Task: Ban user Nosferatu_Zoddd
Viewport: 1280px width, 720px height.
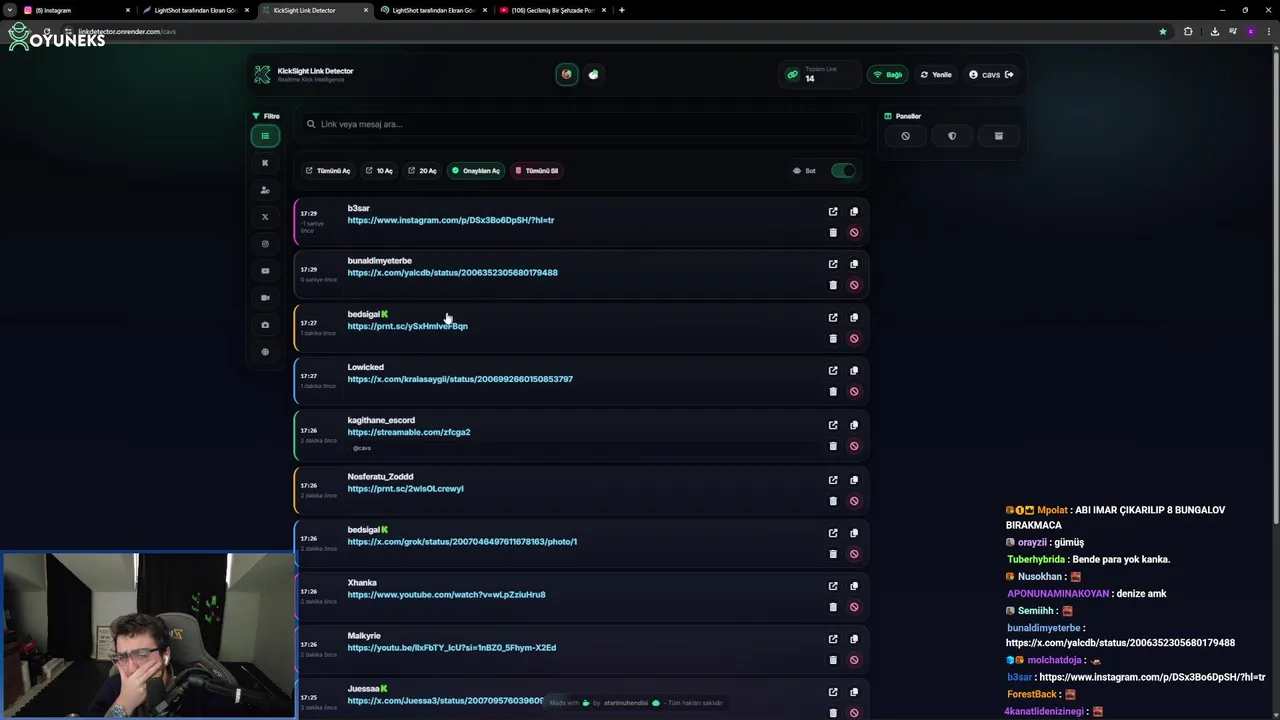Action: coord(854,501)
